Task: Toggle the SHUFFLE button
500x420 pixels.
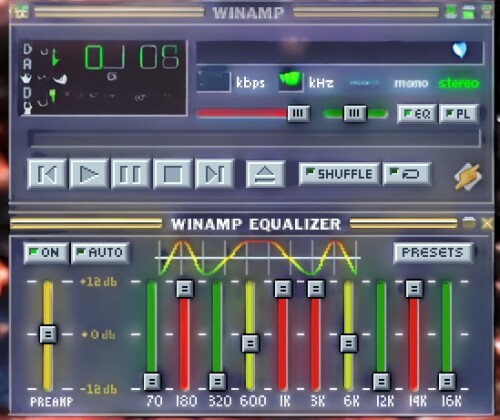Action: pos(339,174)
